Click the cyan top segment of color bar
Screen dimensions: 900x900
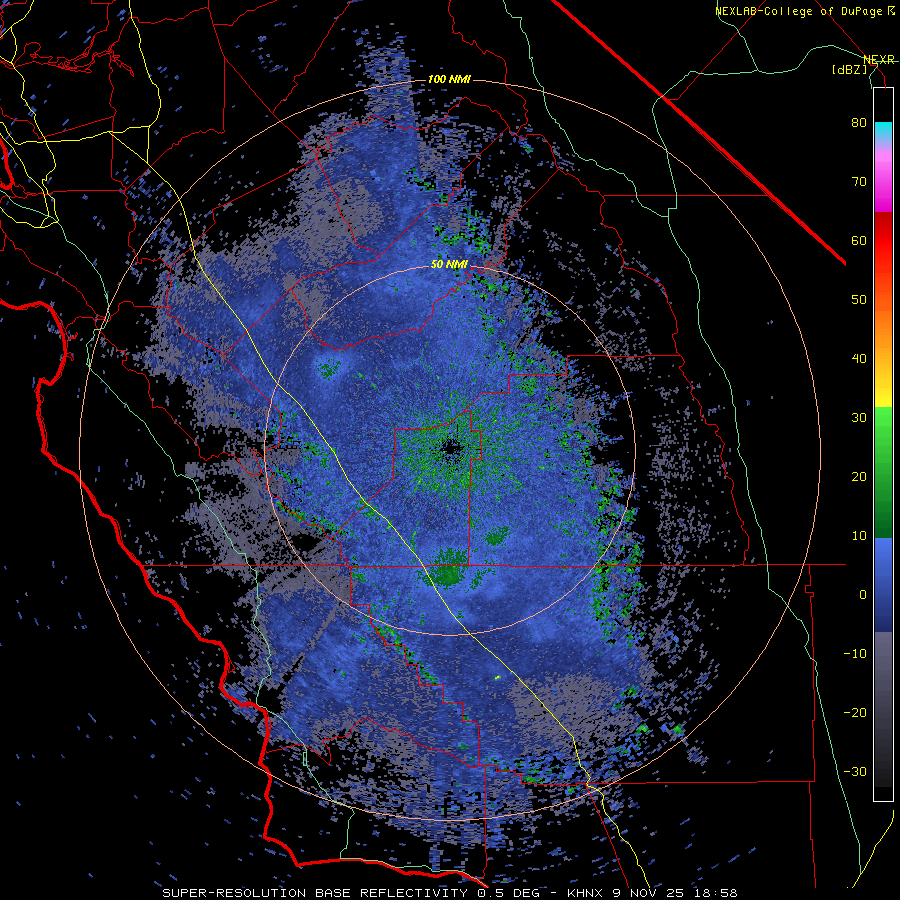coord(883,132)
